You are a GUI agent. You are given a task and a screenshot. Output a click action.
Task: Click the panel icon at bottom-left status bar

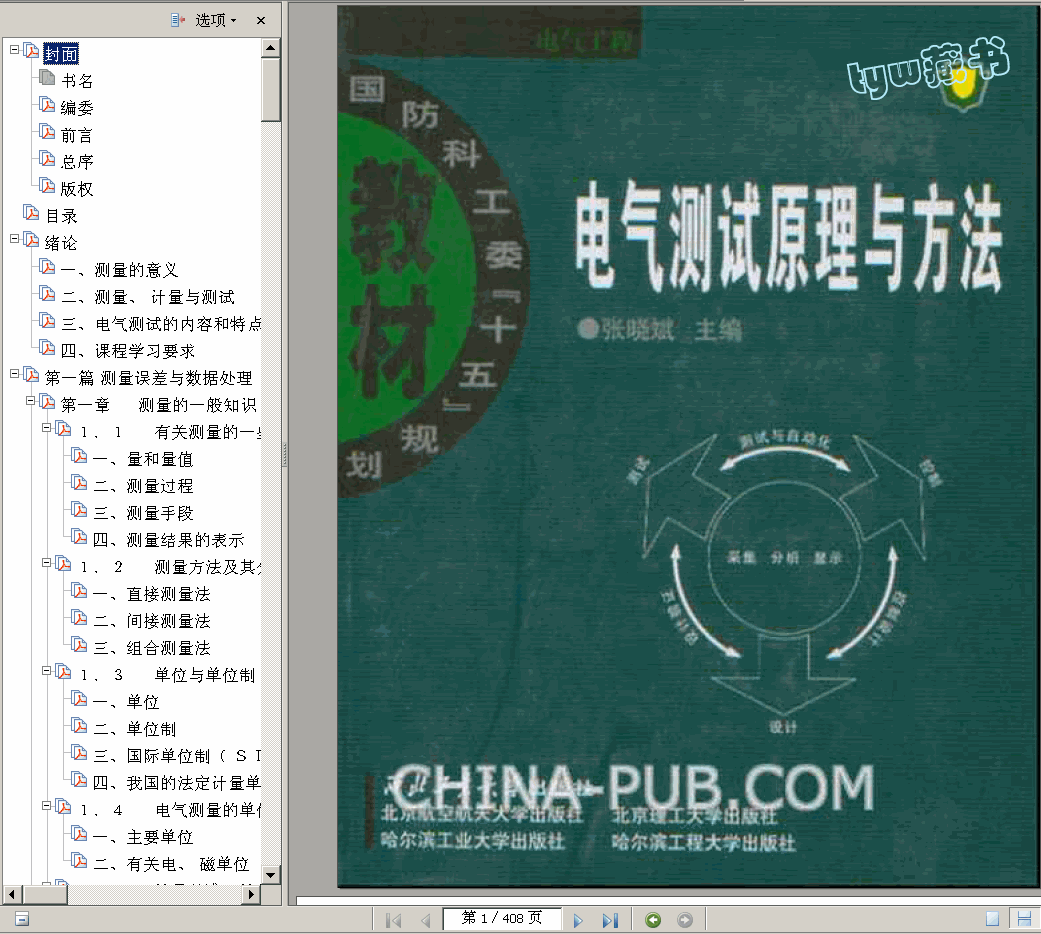click(x=21, y=919)
